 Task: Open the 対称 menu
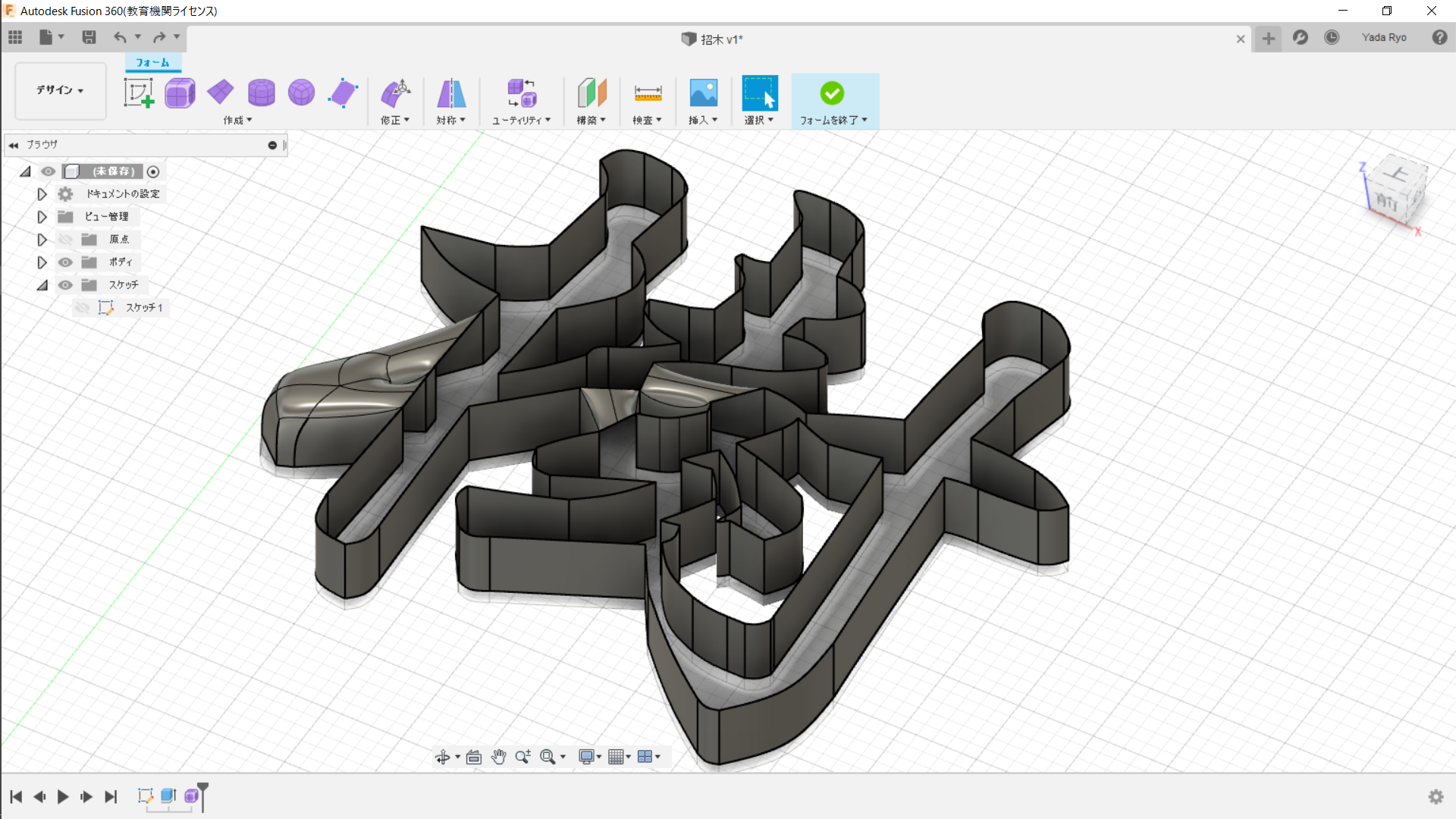pyautogui.click(x=451, y=120)
